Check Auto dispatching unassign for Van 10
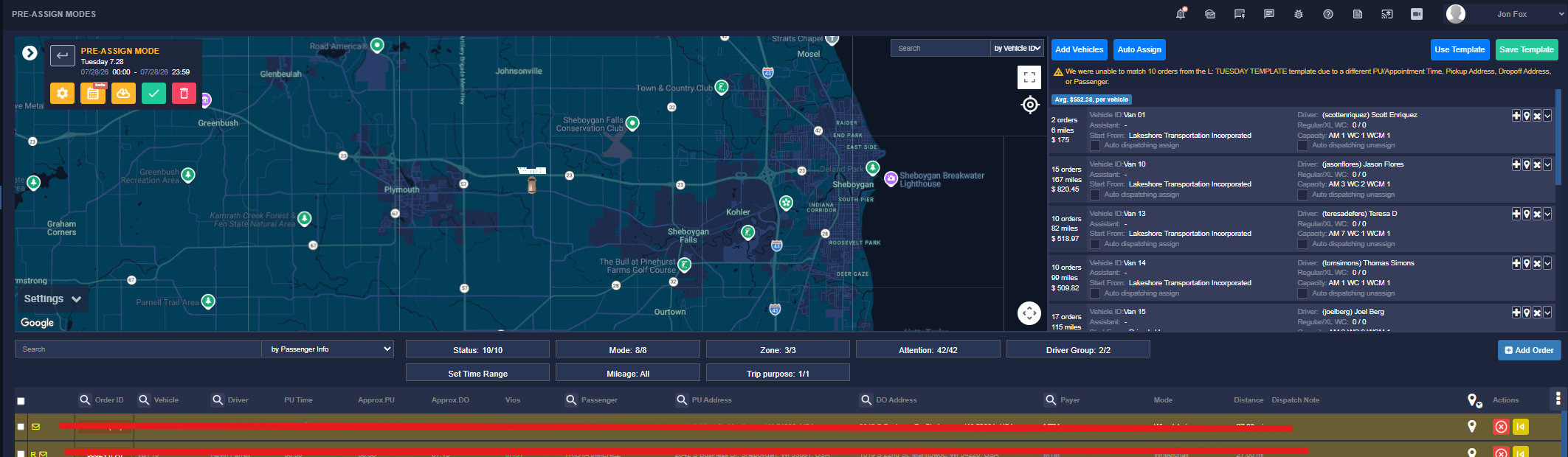The image size is (1568, 457). [x=1302, y=195]
